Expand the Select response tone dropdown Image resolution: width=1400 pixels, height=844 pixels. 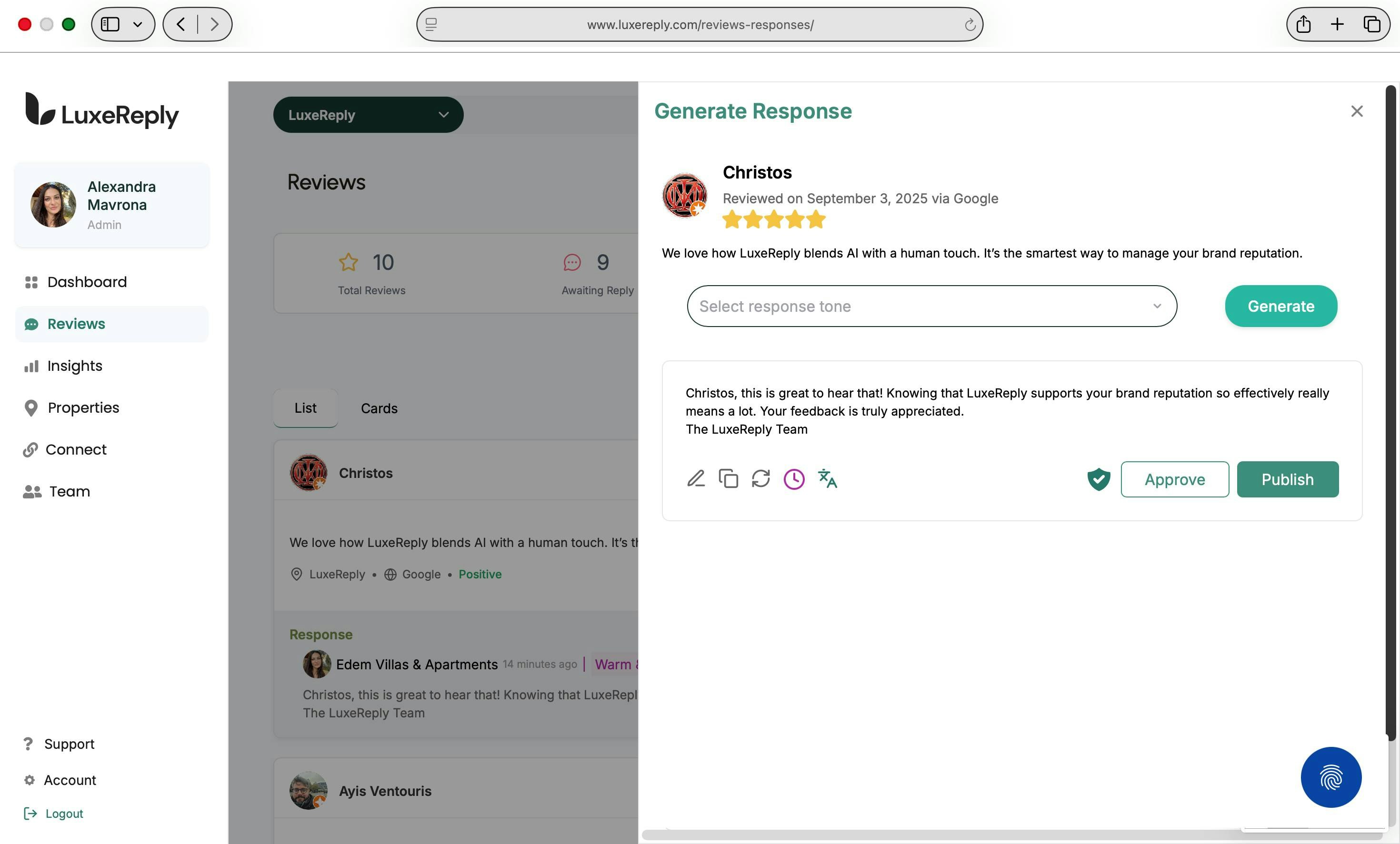click(x=931, y=306)
